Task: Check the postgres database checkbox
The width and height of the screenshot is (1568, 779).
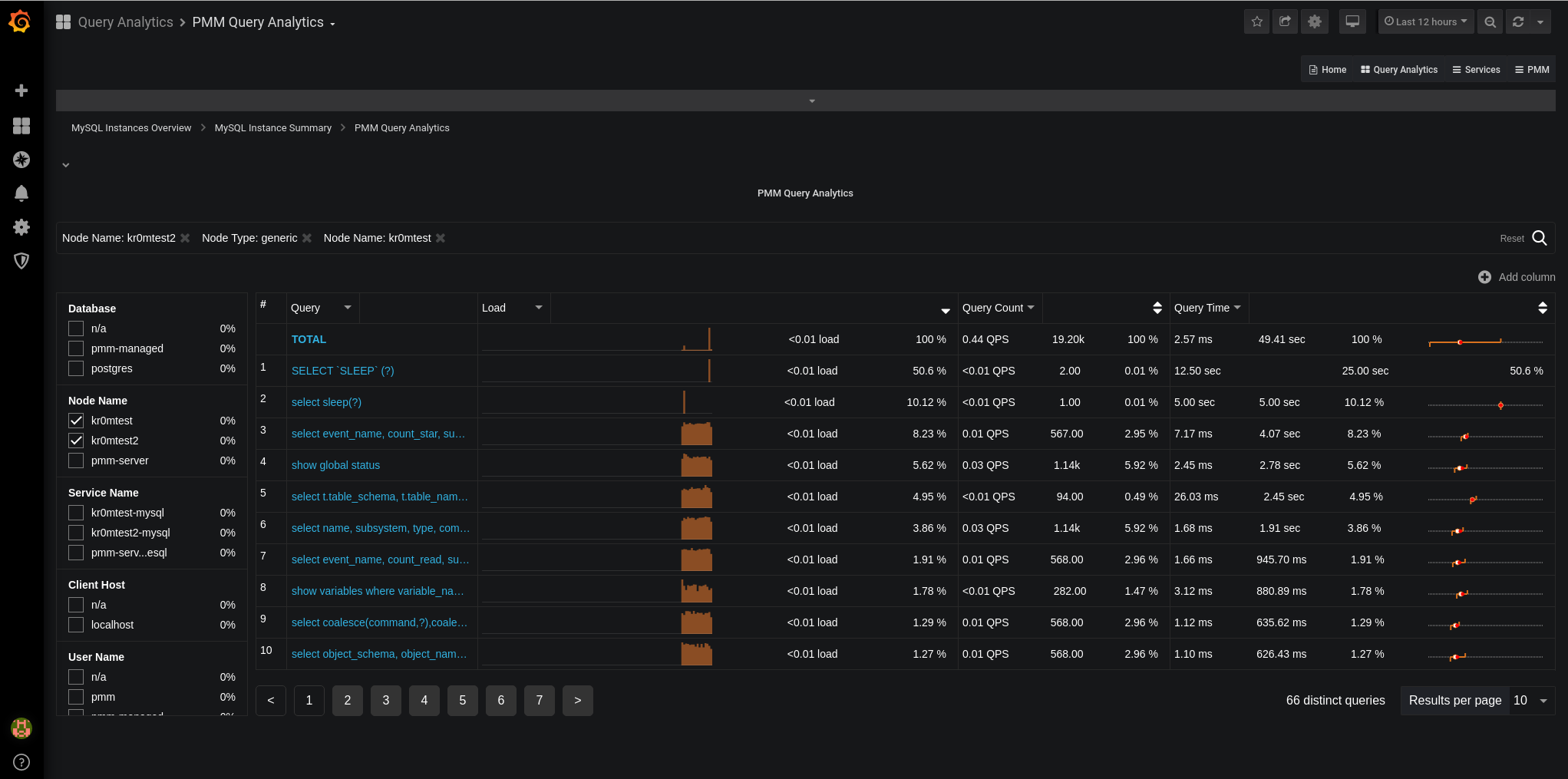Action: coord(76,368)
